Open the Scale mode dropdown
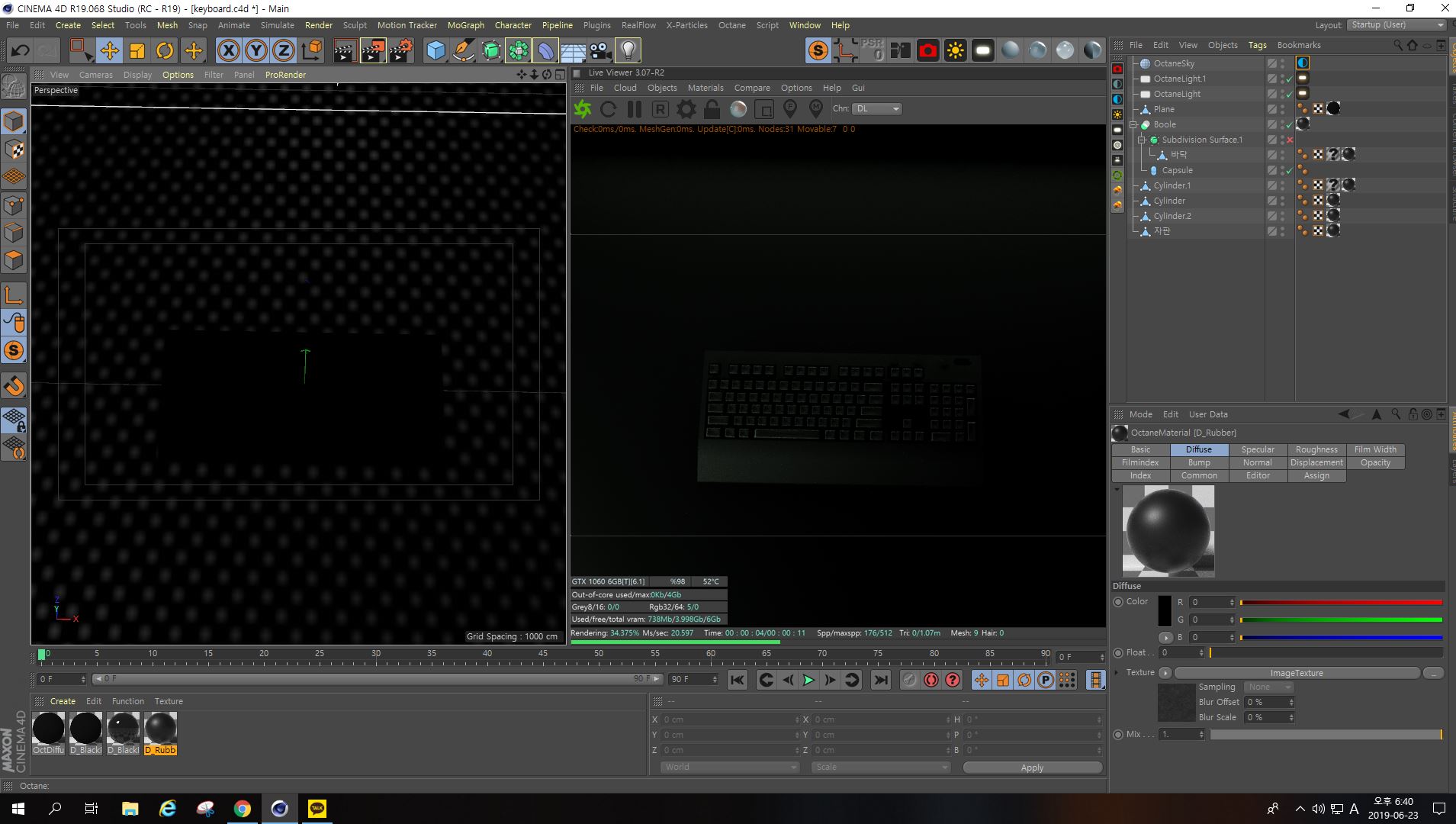Viewport: 1456px width, 824px height. [x=879, y=768]
